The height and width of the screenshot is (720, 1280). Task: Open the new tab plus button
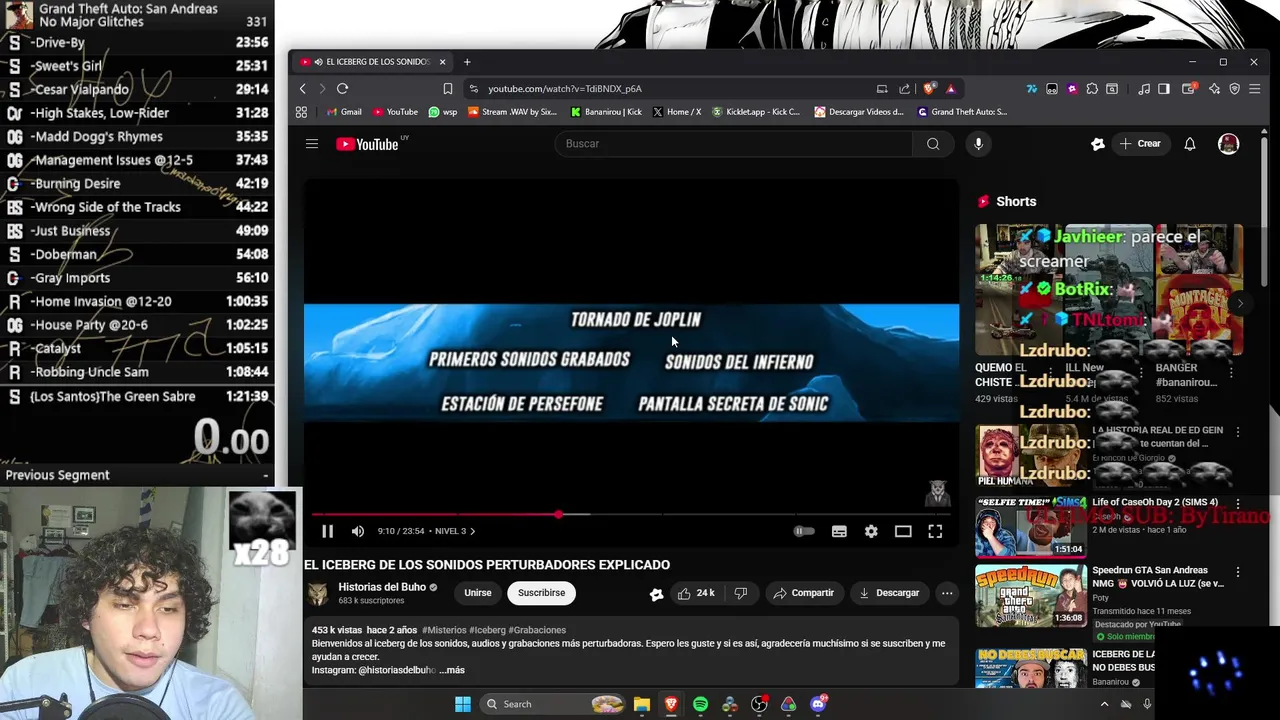[x=467, y=62]
